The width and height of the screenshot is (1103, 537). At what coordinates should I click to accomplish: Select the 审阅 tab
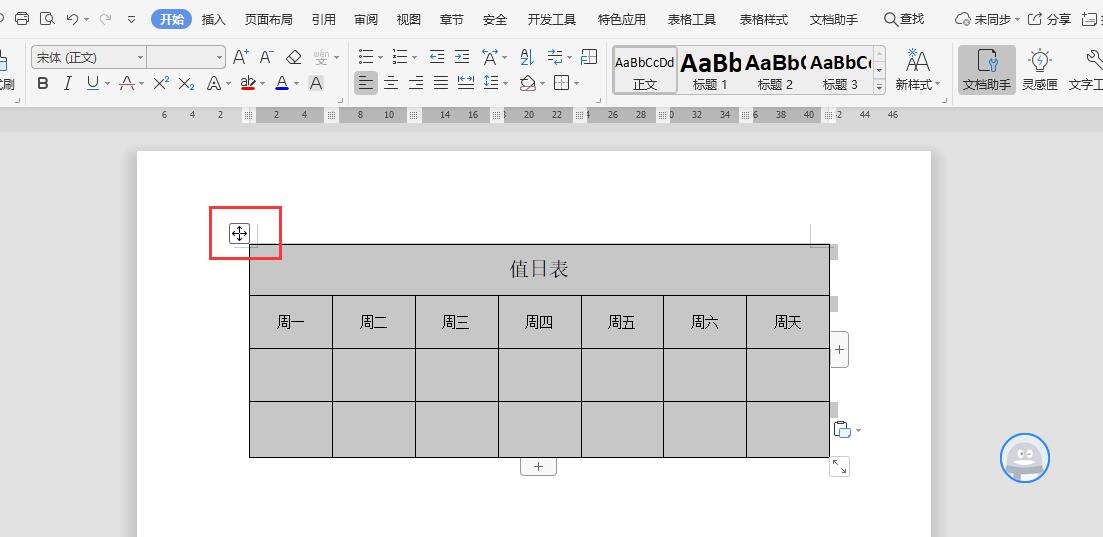point(366,19)
